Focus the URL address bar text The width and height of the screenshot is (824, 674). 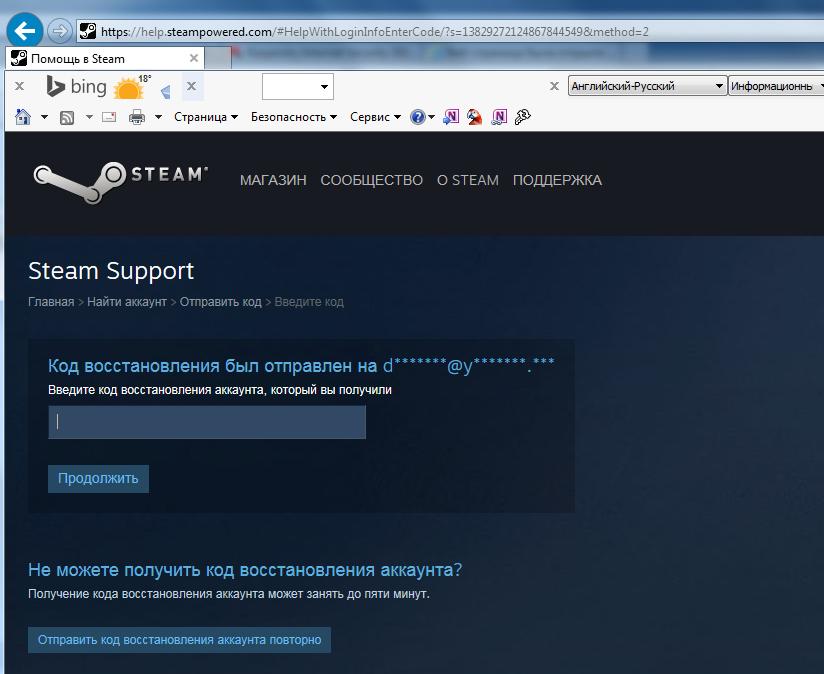[374, 32]
